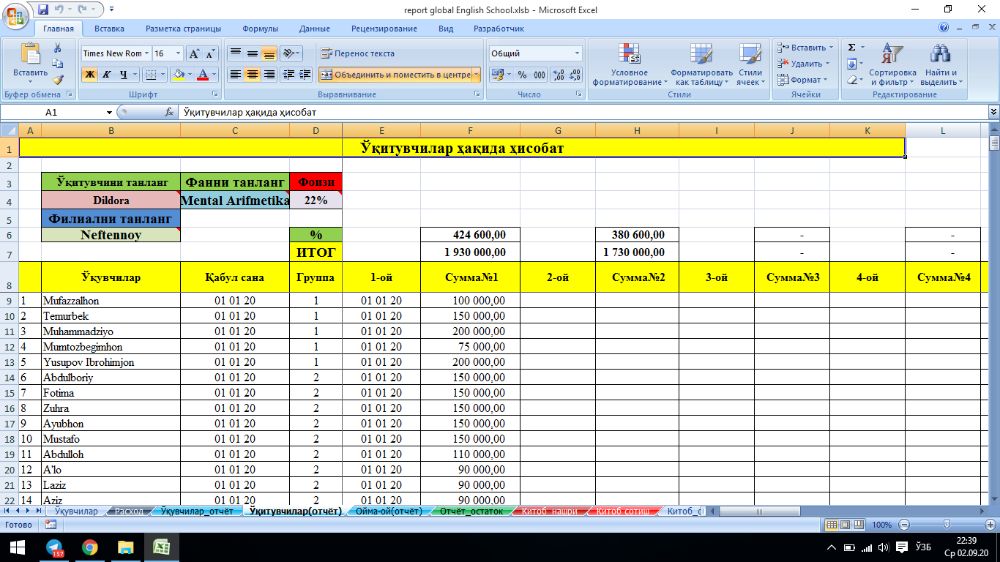Screen dimensions: 1000x562
Task: Click Форматировать как таблицу button
Action: [702, 64]
